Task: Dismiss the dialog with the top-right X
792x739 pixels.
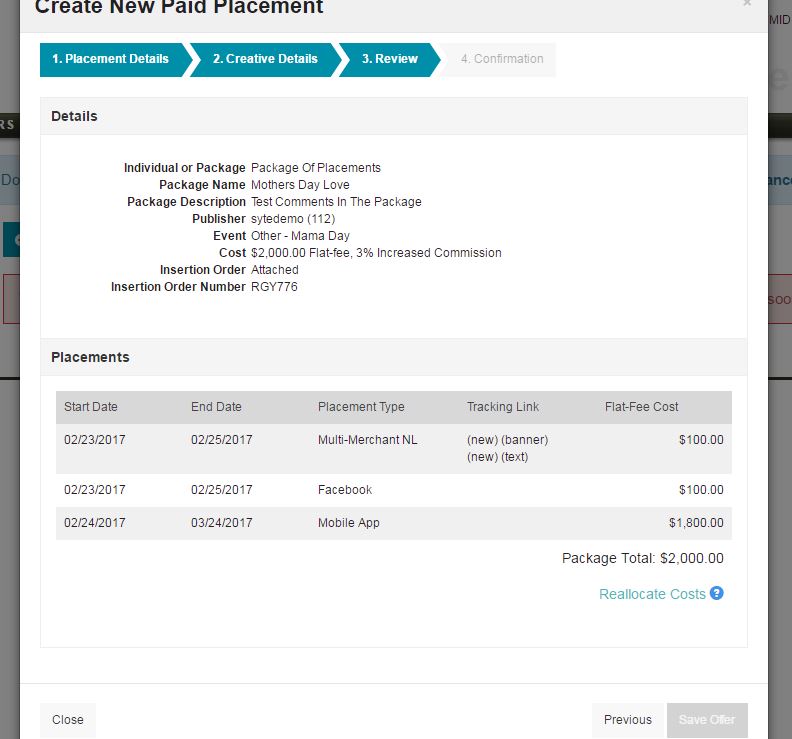Action: (747, 4)
